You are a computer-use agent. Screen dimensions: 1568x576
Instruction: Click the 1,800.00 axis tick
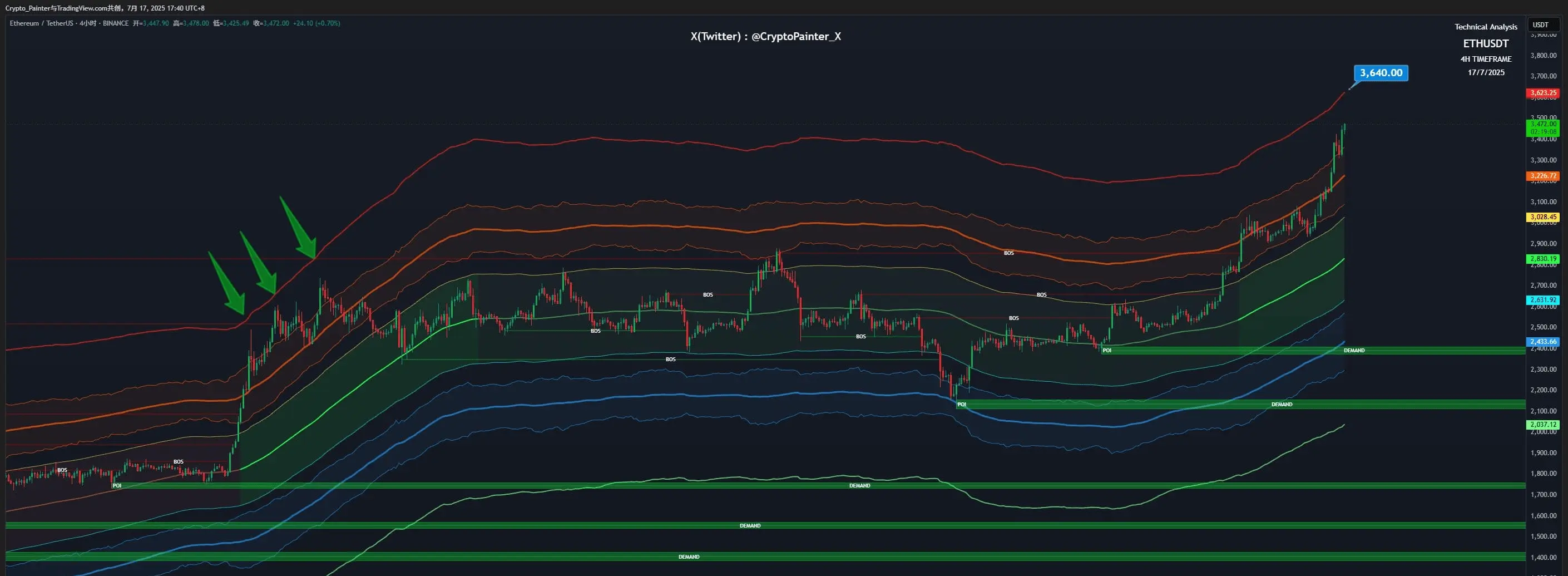click(1543, 473)
